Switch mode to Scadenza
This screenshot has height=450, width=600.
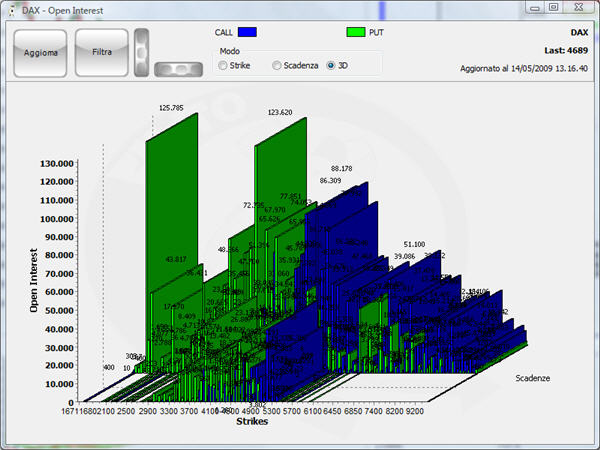point(278,65)
